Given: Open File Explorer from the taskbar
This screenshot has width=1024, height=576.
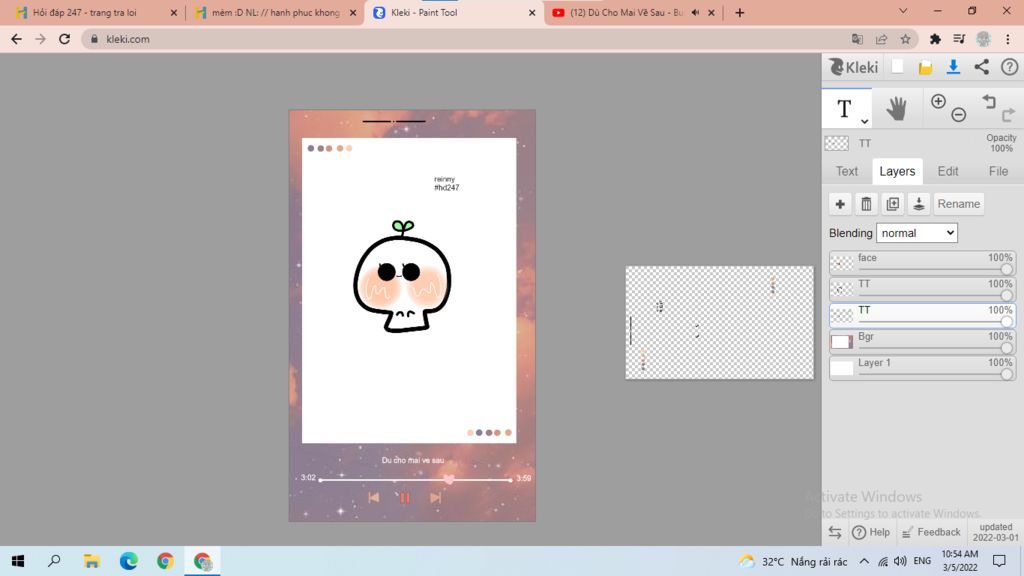Looking at the screenshot, I should click(x=91, y=561).
